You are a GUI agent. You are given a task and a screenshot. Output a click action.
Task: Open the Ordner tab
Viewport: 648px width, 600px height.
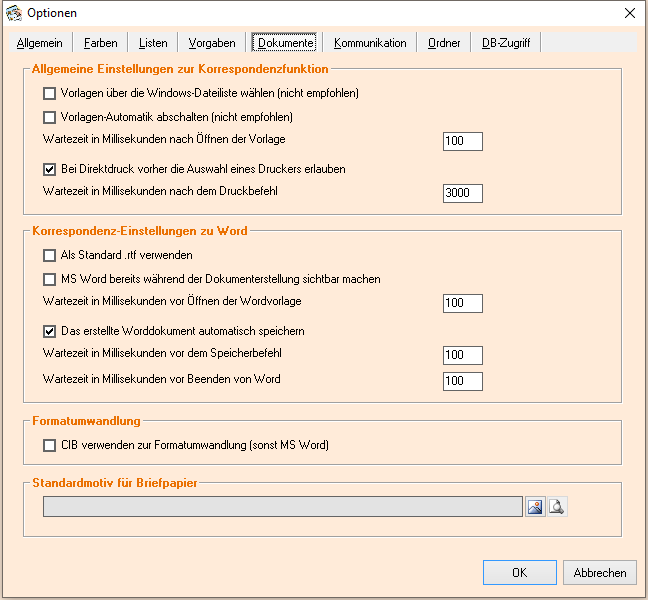pyautogui.click(x=444, y=43)
